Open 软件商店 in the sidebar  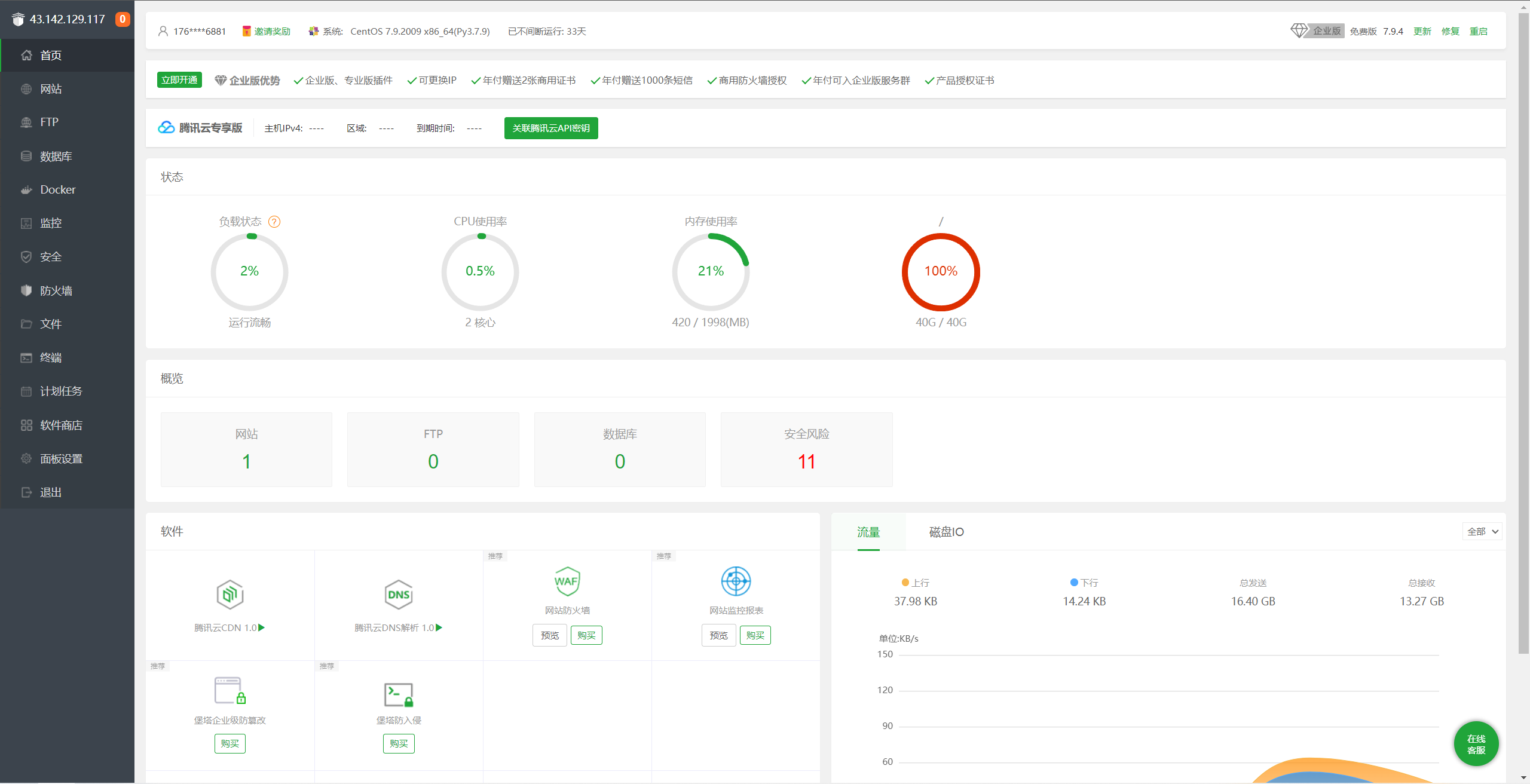click(61, 425)
